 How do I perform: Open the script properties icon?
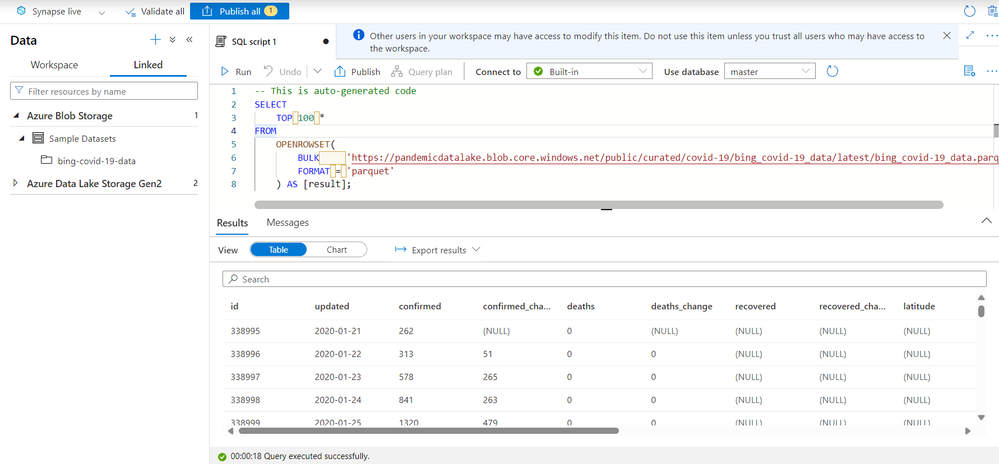pyautogui.click(x=969, y=71)
